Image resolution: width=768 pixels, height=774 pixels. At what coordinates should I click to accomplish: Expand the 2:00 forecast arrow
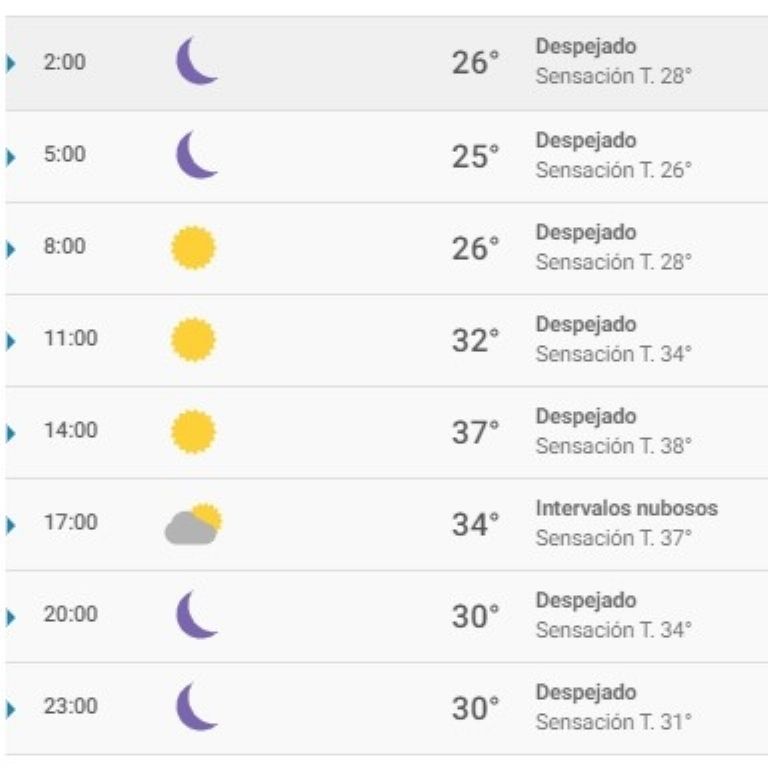[x=11, y=63]
